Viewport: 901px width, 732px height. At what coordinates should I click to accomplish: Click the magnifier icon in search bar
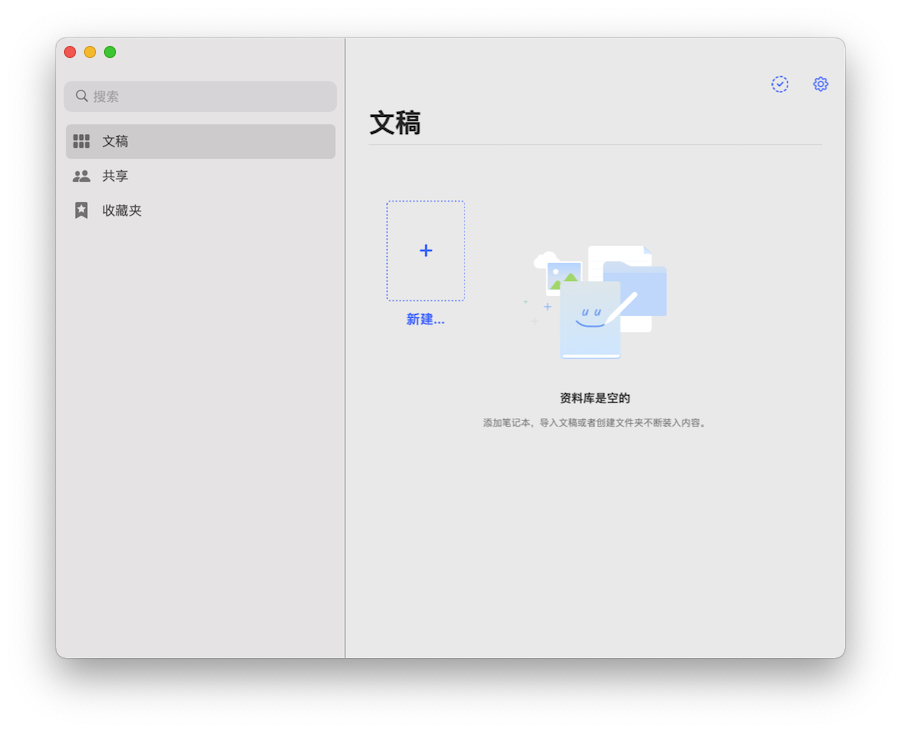click(82, 96)
